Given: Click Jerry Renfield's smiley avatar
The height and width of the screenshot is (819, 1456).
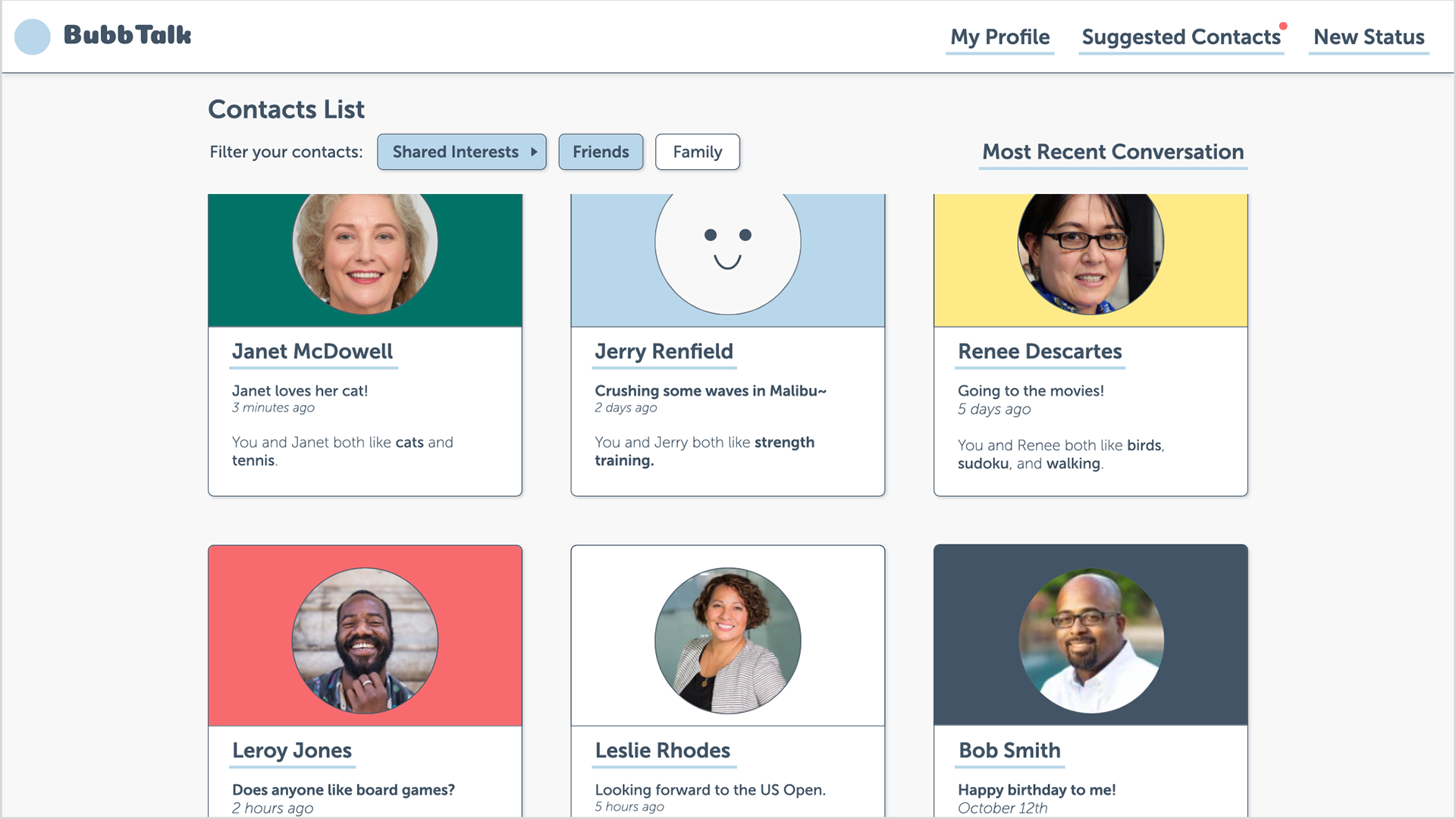Looking at the screenshot, I should (x=727, y=253).
